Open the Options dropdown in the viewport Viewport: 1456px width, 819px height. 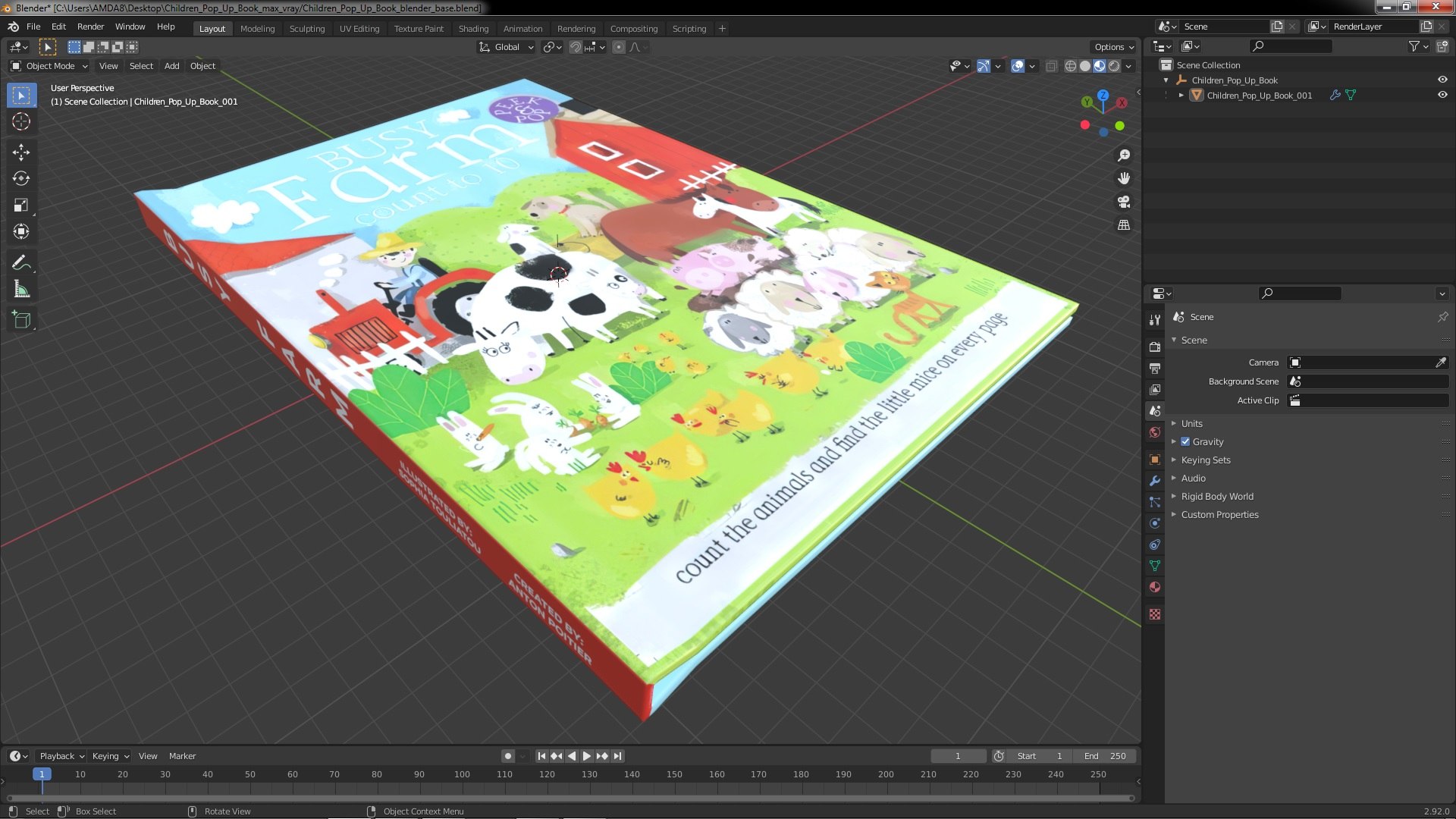coord(1113,47)
